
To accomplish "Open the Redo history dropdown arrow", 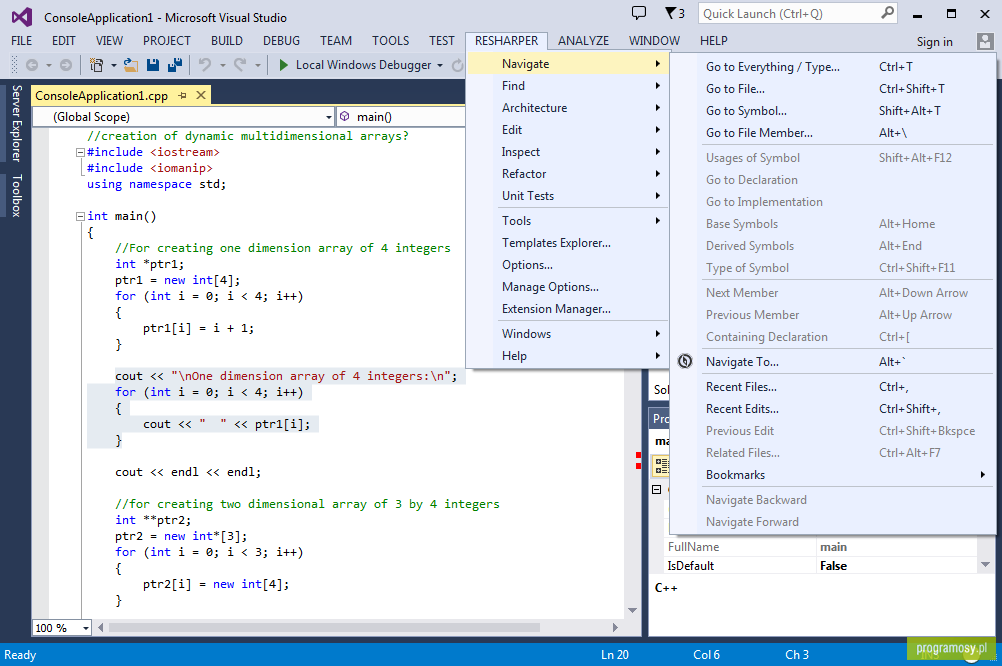I will pyautogui.click(x=258, y=65).
